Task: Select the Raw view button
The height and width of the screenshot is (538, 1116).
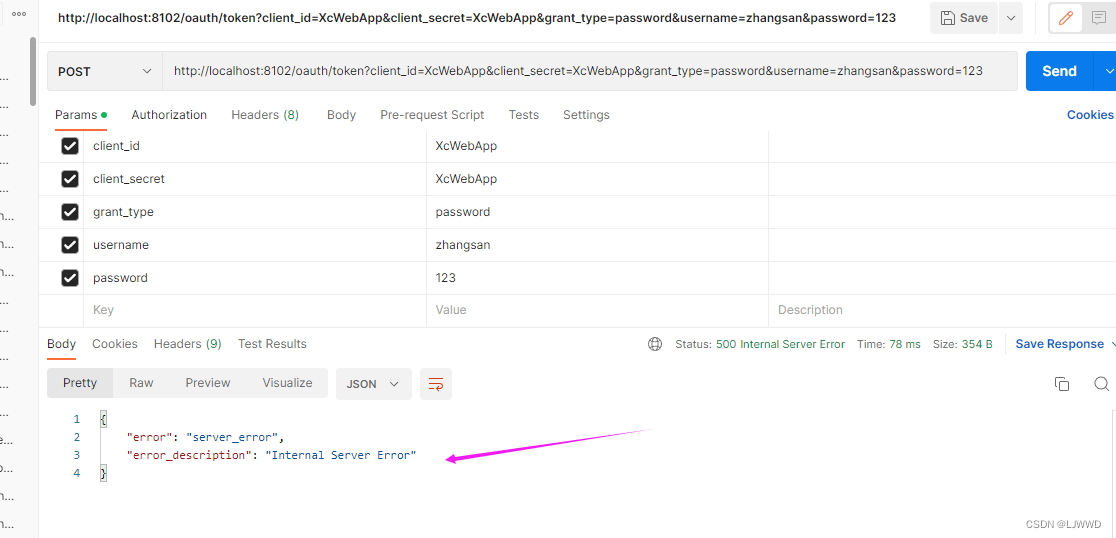Action: pyautogui.click(x=141, y=383)
